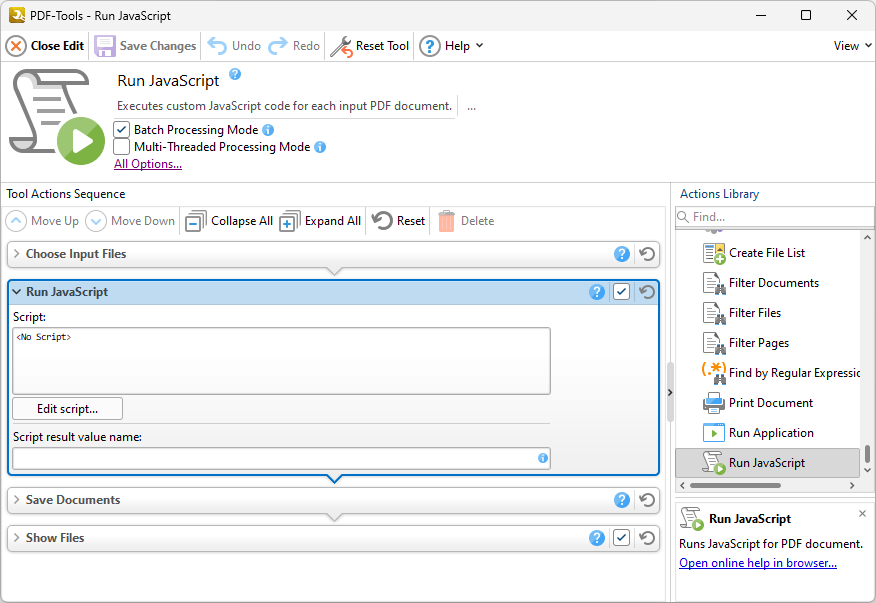Close the Run JavaScript description pane
Image resolution: width=876 pixels, height=603 pixels.
coord(863,514)
